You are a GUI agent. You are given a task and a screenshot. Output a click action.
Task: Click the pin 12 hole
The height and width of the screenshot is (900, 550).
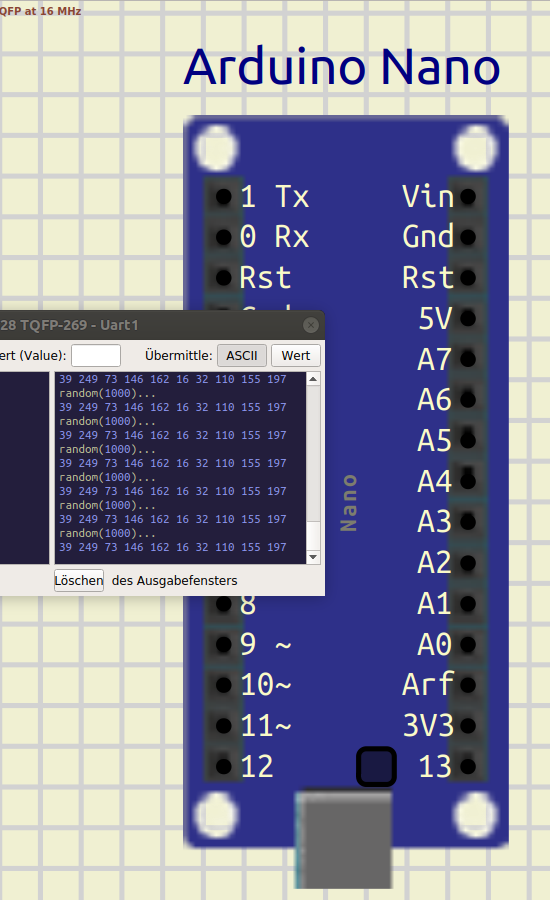[x=223, y=766]
